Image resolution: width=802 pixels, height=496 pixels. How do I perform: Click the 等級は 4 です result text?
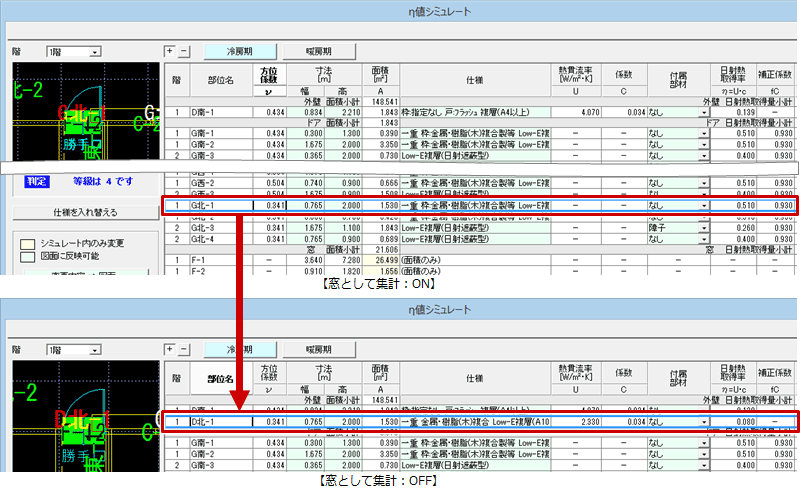pos(103,181)
